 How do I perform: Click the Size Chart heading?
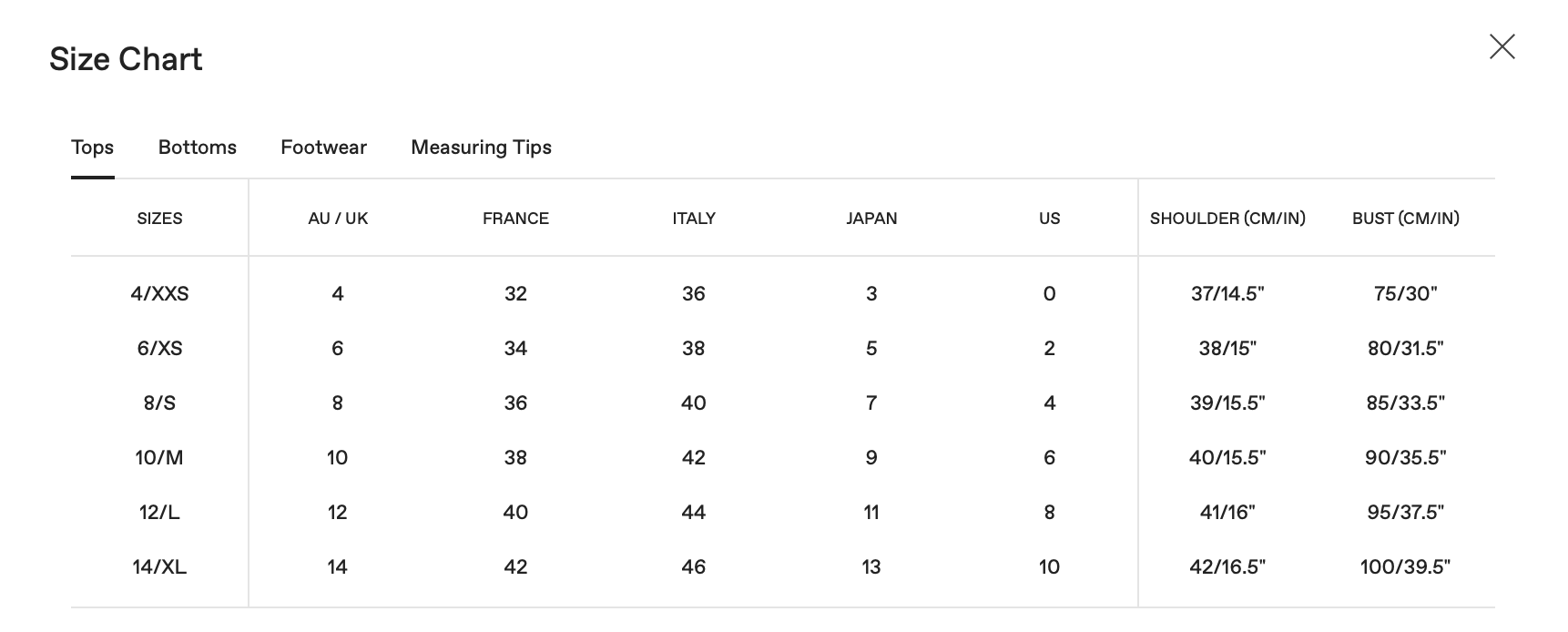coord(126,59)
